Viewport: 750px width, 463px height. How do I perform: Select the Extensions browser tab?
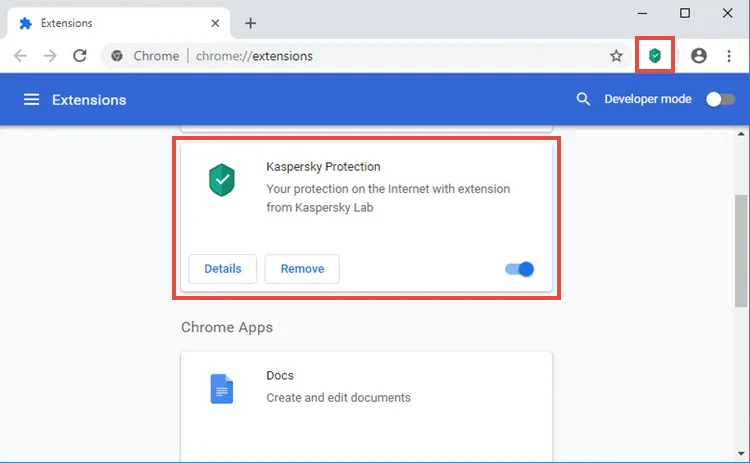click(x=117, y=23)
